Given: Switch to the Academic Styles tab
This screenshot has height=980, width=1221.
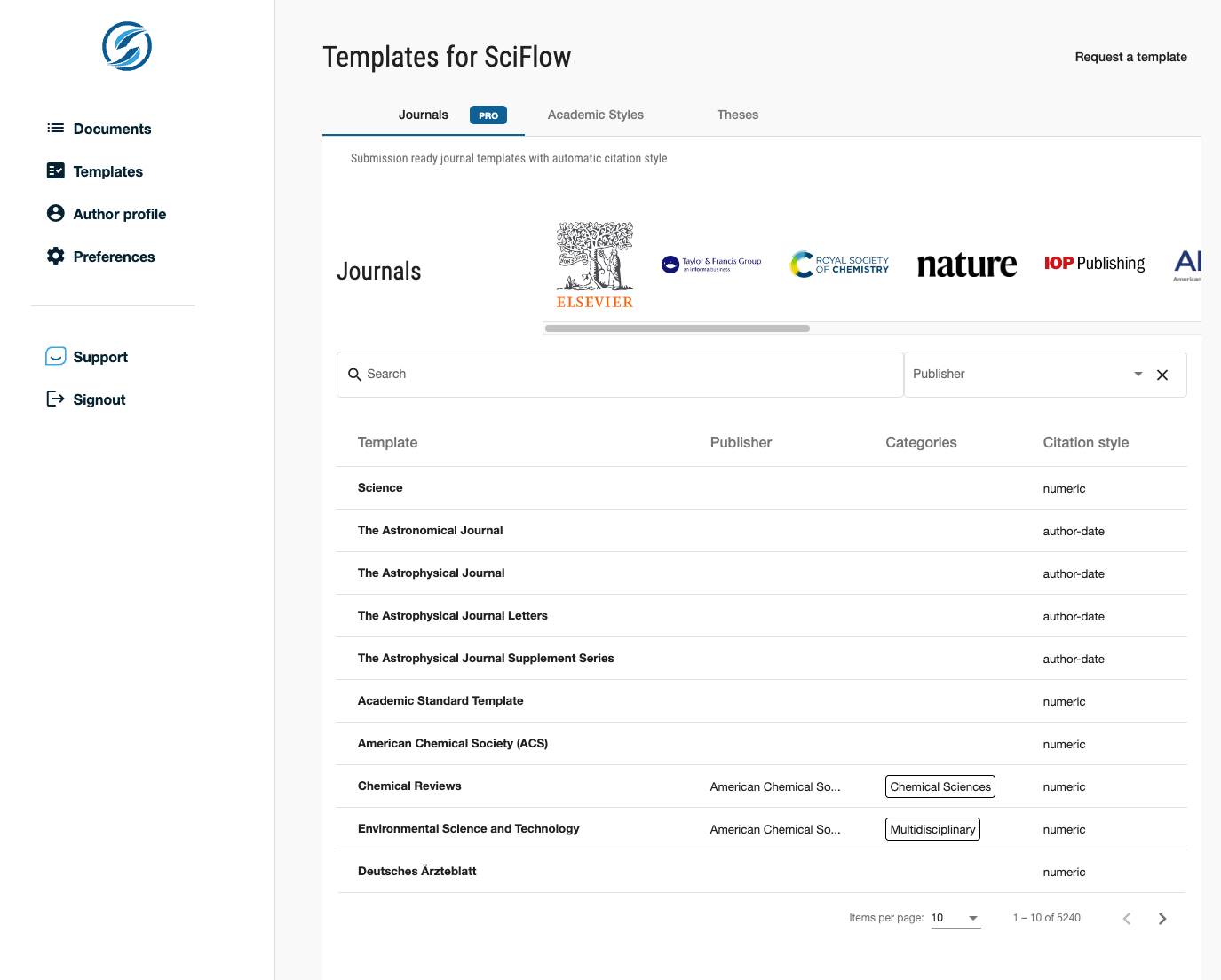Looking at the screenshot, I should [x=595, y=115].
